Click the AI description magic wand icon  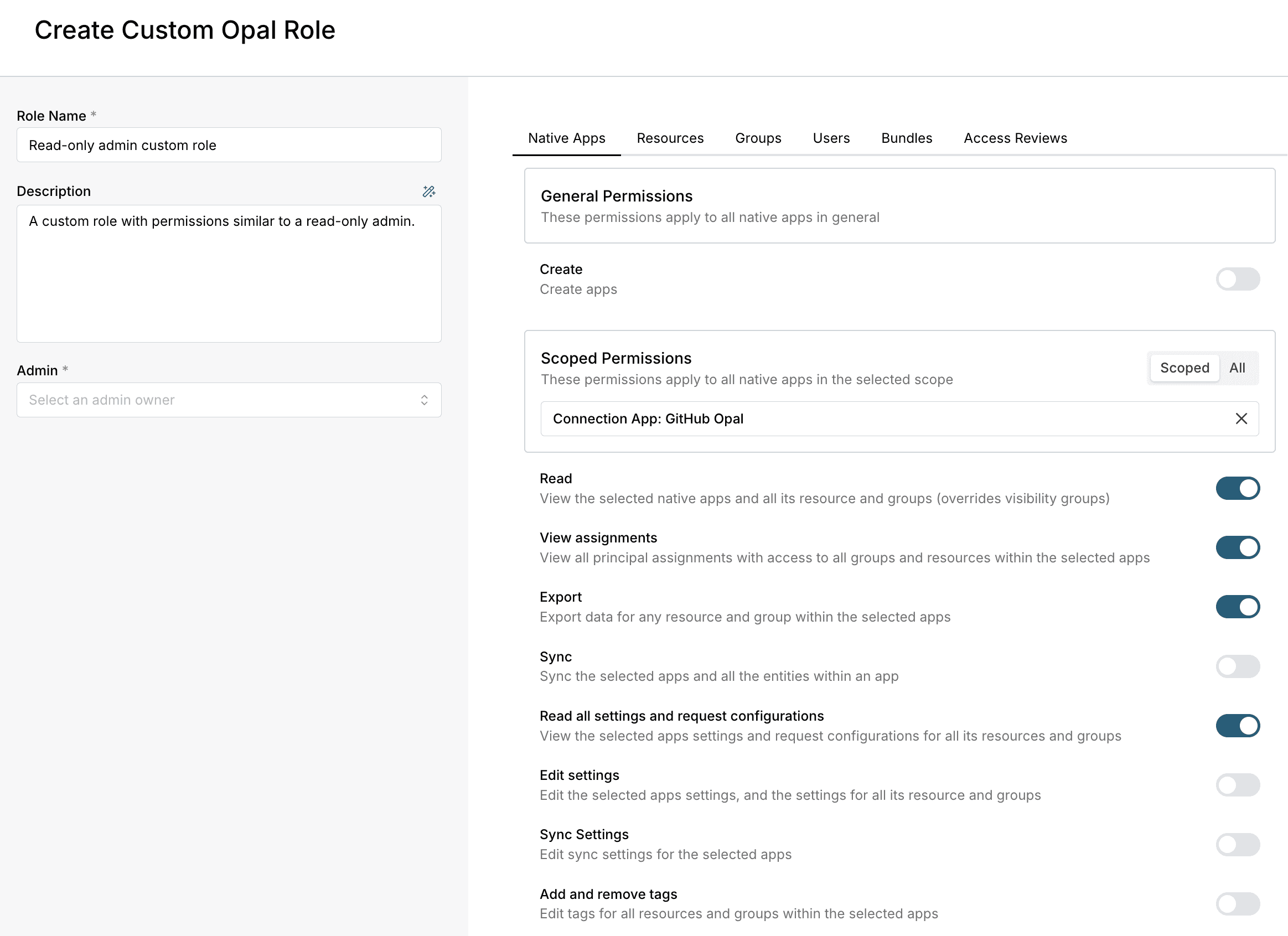coord(429,192)
